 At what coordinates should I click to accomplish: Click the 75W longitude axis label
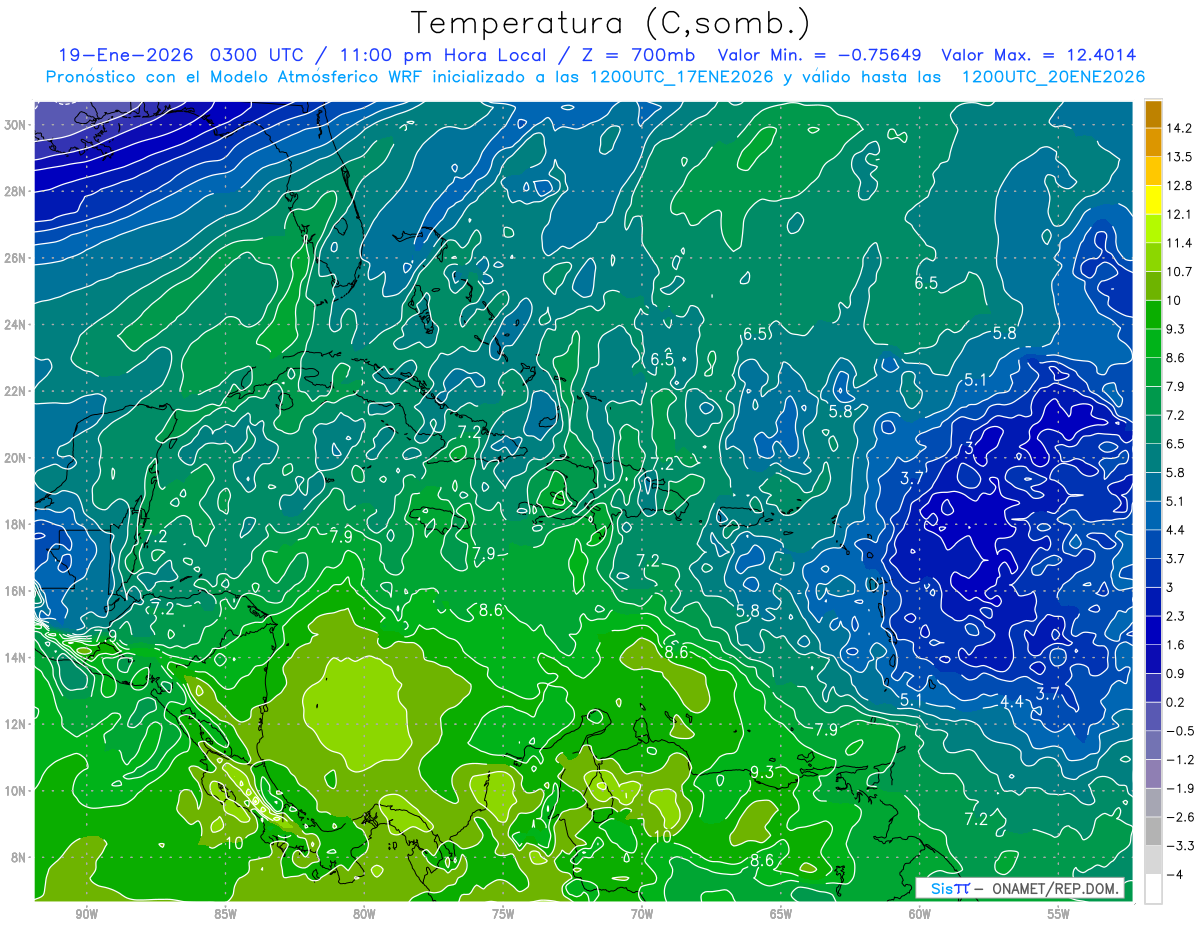[x=503, y=914]
